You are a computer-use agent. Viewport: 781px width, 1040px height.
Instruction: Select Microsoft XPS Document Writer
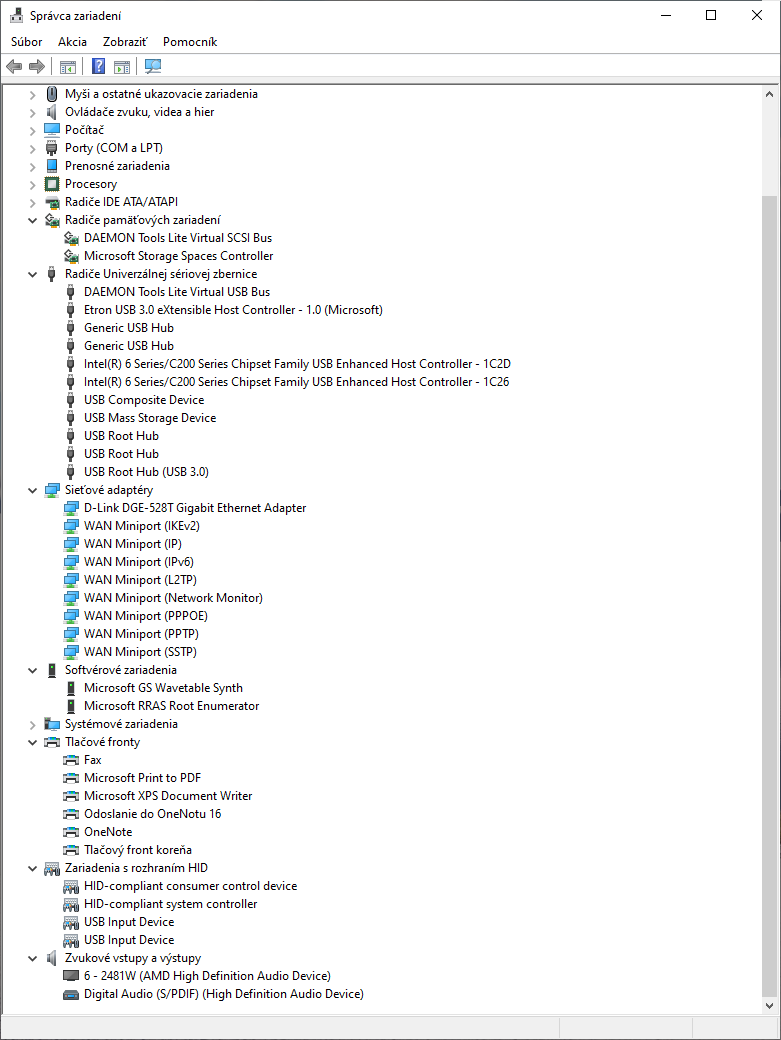point(168,796)
